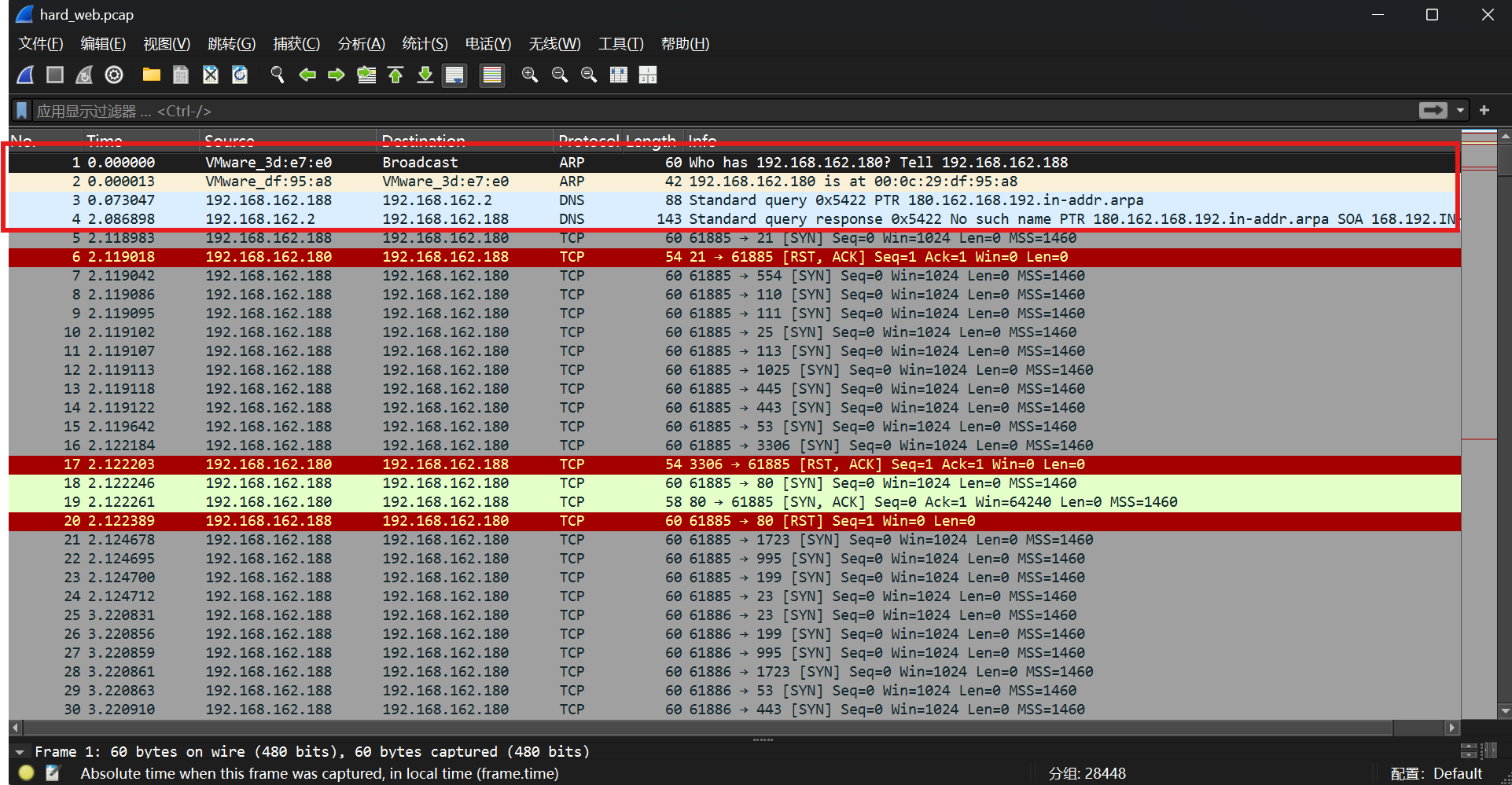Start capturing packets with the shark fin icon
Screen dimensions: 1512x785
click(26, 75)
